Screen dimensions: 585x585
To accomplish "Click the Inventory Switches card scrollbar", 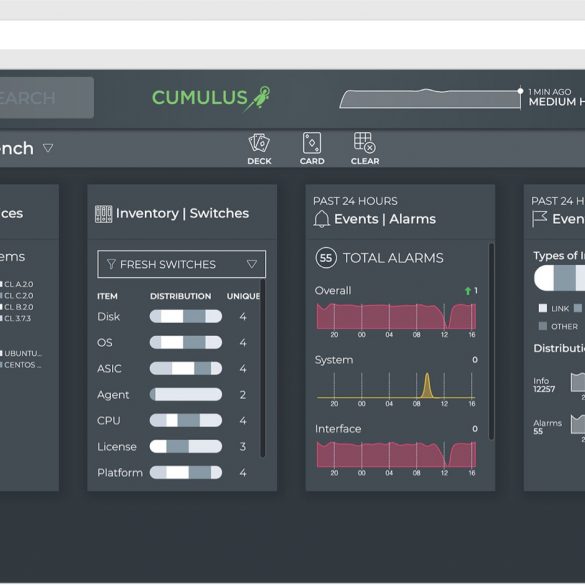I will (263, 369).
